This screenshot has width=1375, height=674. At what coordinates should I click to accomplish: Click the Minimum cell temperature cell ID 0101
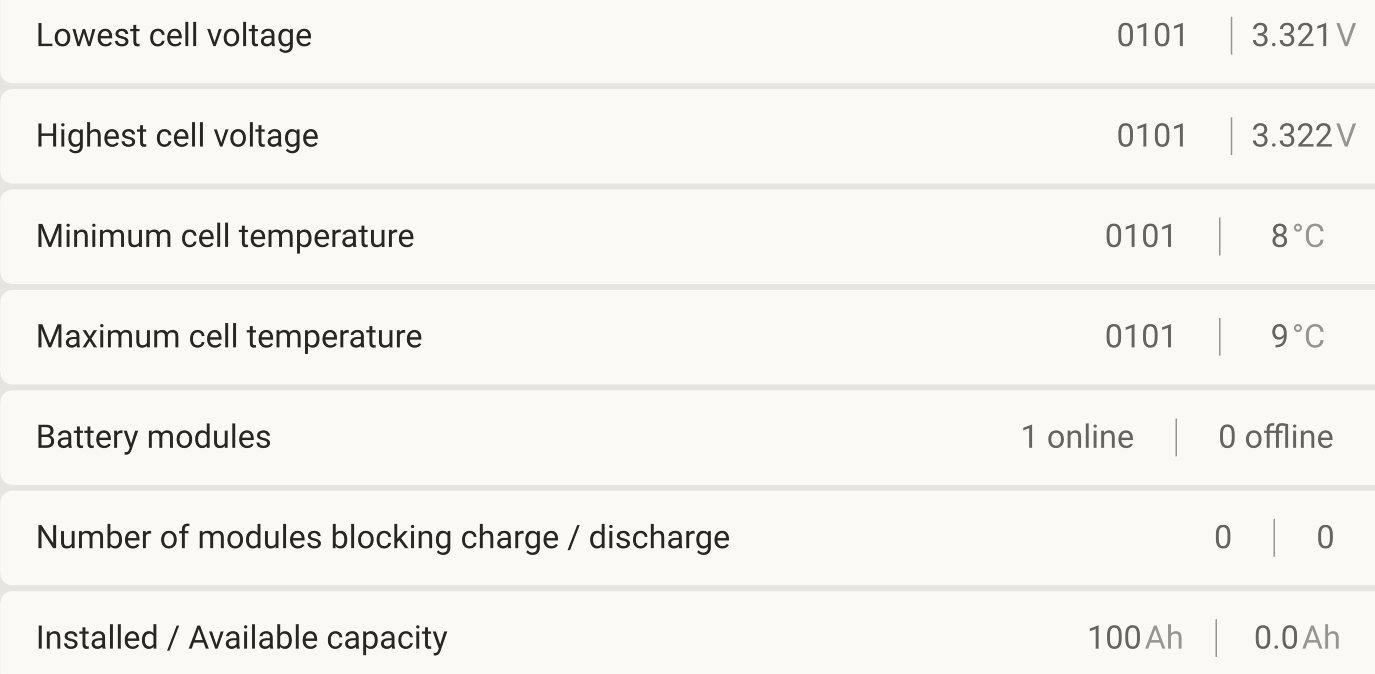pyautogui.click(x=1139, y=236)
